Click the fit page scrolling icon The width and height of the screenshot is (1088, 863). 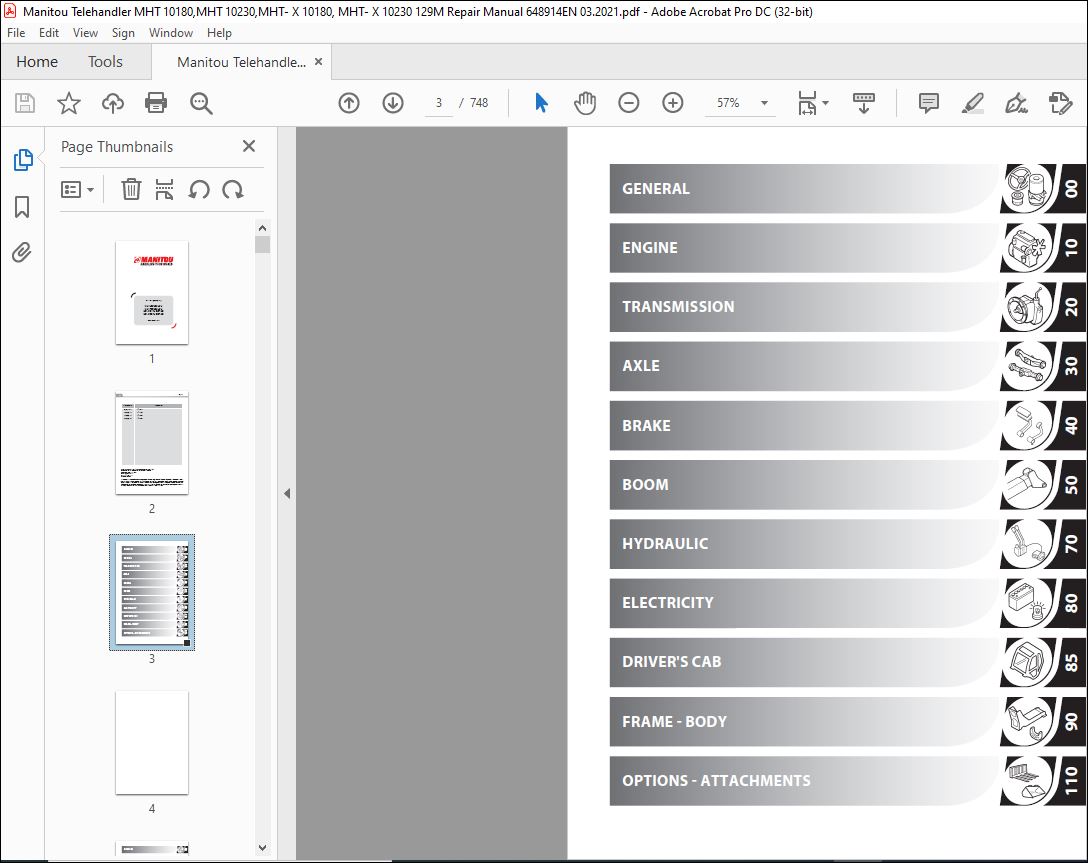point(807,103)
